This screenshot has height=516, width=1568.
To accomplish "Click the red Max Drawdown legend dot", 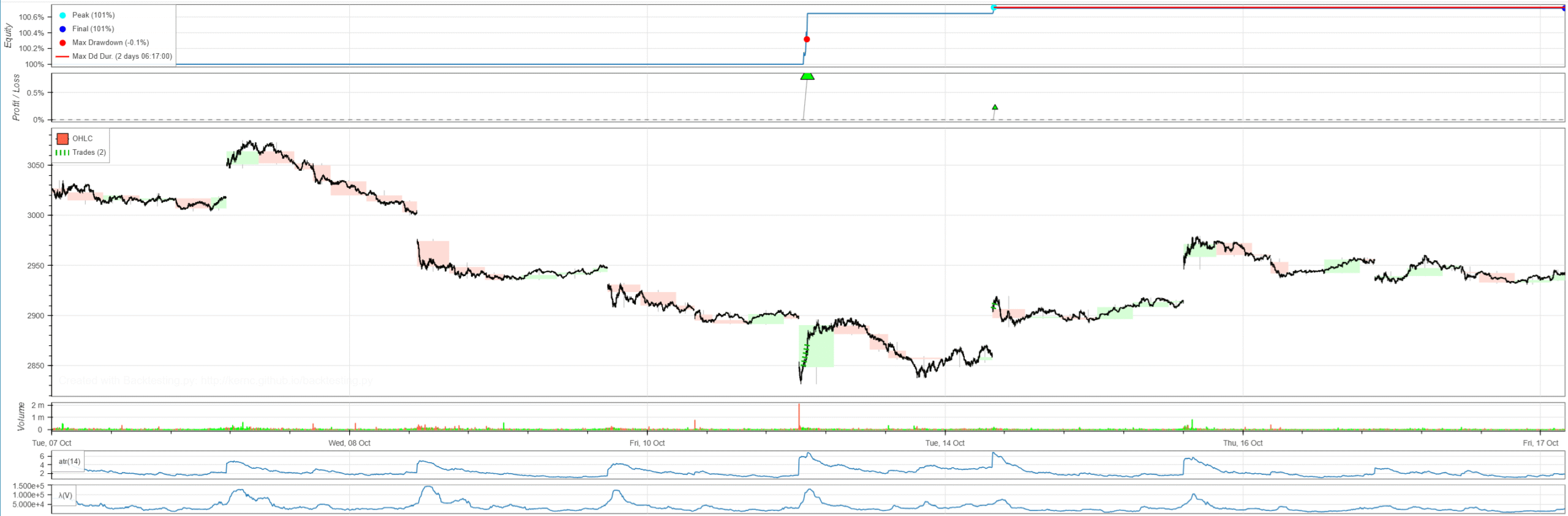I will [62, 43].
